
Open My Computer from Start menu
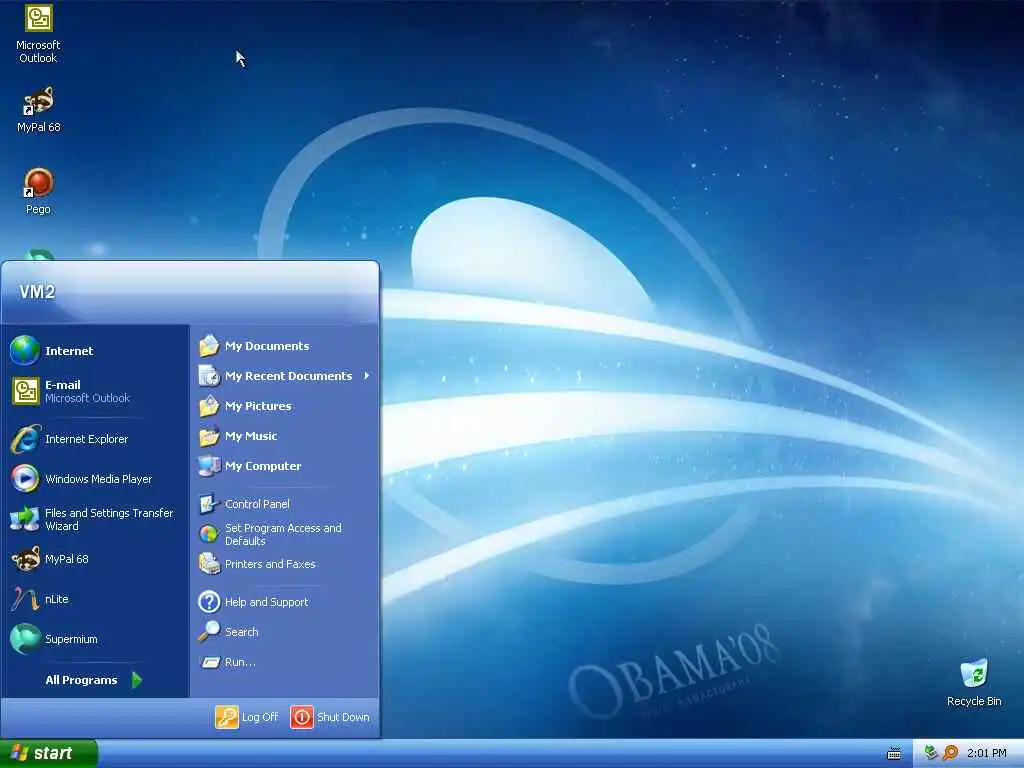coord(285,466)
